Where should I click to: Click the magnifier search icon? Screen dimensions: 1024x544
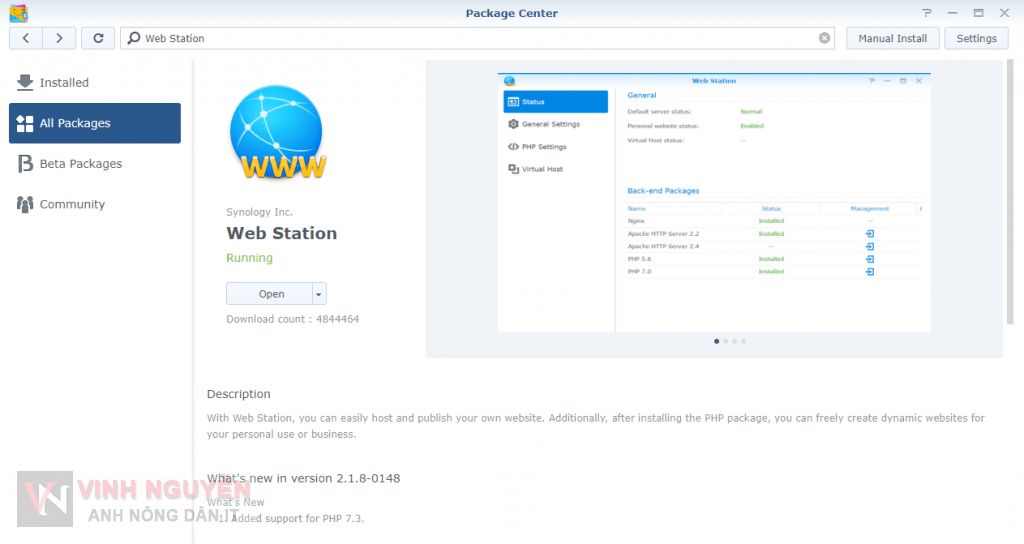coord(134,38)
